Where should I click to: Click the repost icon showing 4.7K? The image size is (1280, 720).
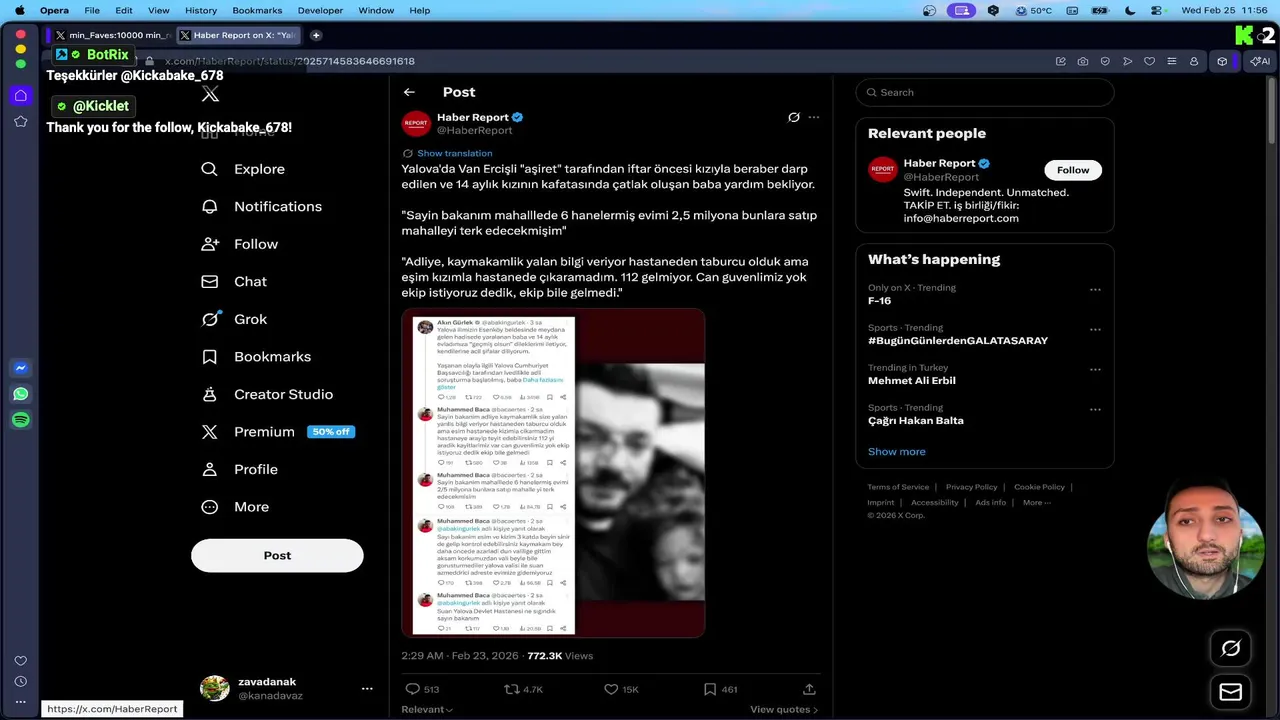point(511,689)
